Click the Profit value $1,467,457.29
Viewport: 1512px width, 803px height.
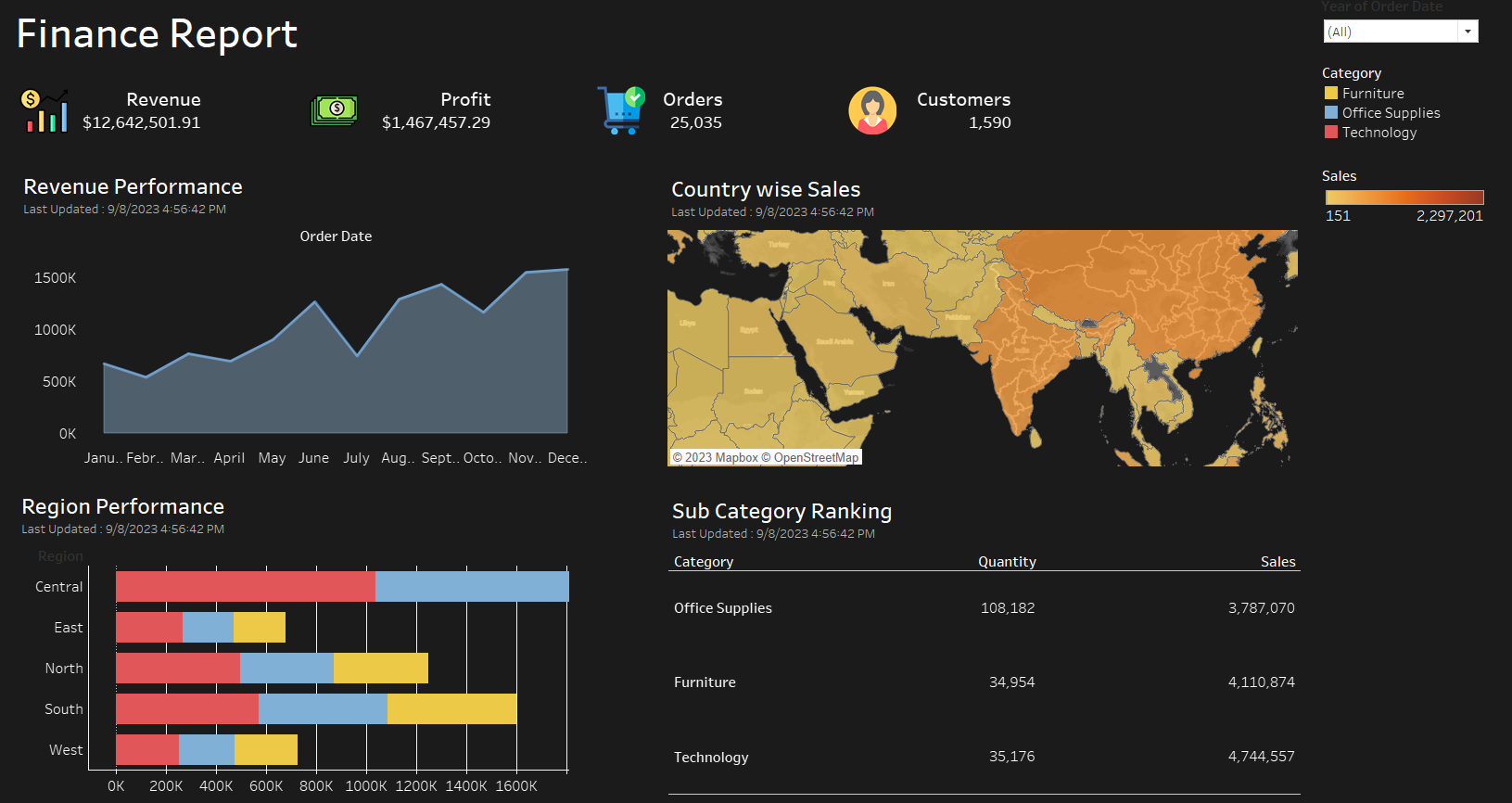pos(436,122)
